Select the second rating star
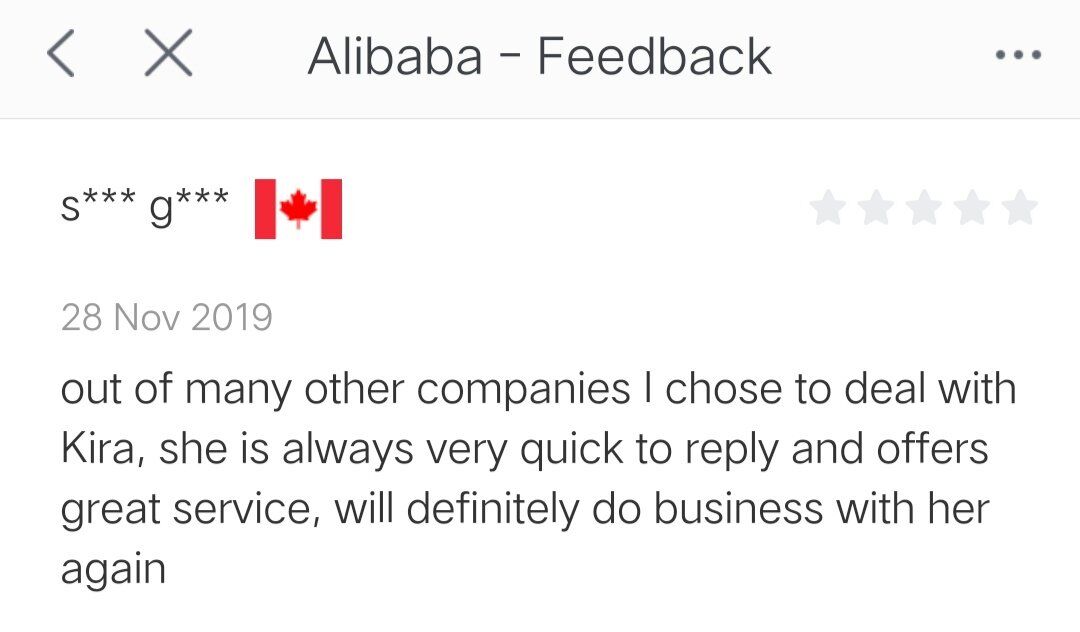This screenshot has height=632, width=1080. point(876,209)
